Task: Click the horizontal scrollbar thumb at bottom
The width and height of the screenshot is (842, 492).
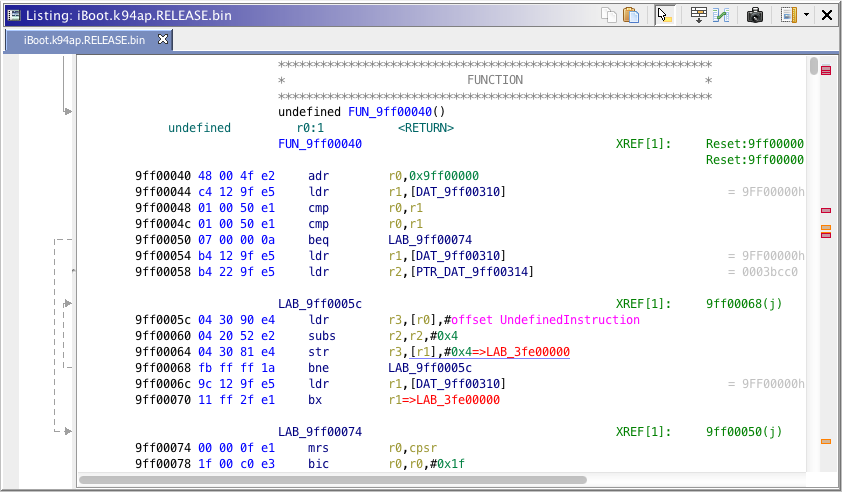Action: coord(333,480)
